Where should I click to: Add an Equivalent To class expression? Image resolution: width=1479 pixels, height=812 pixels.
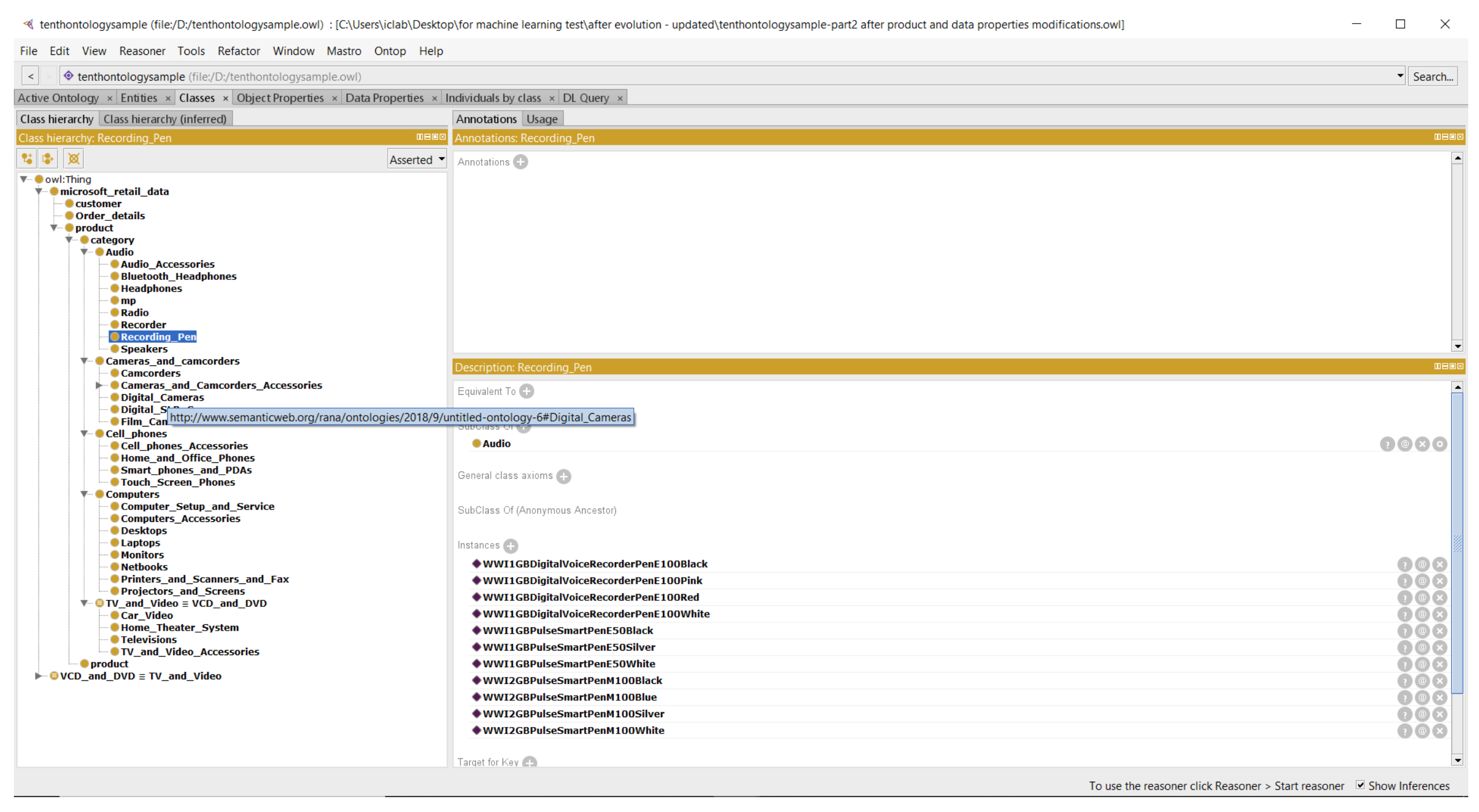(x=527, y=391)
